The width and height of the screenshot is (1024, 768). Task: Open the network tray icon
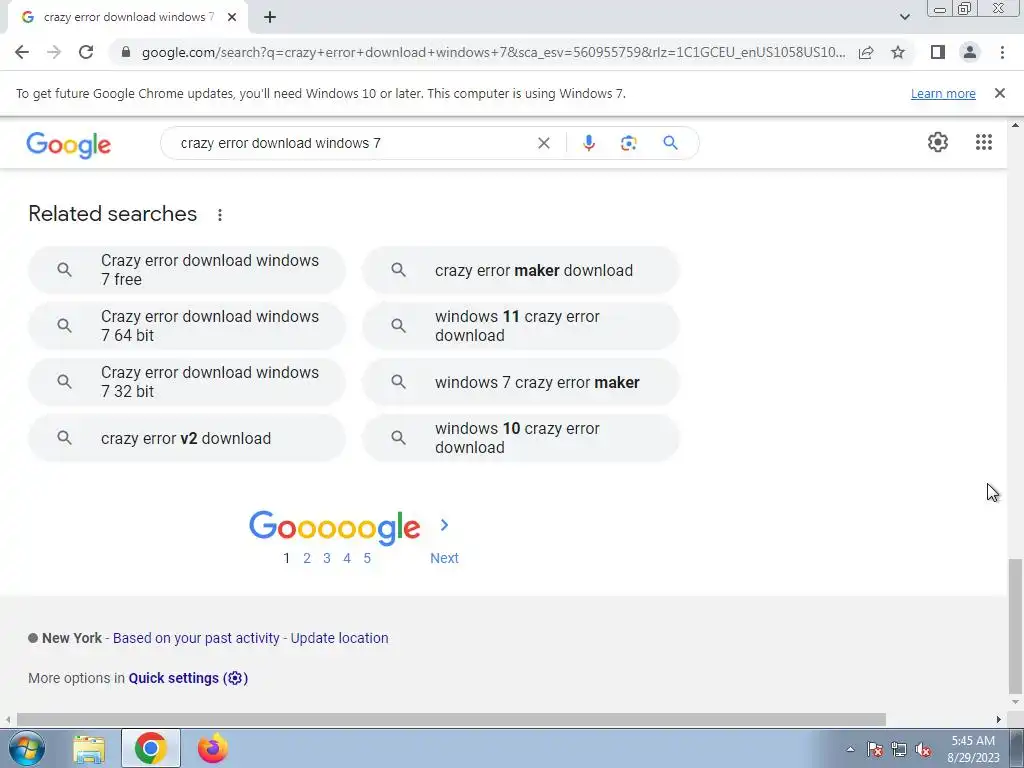point(899,749)
